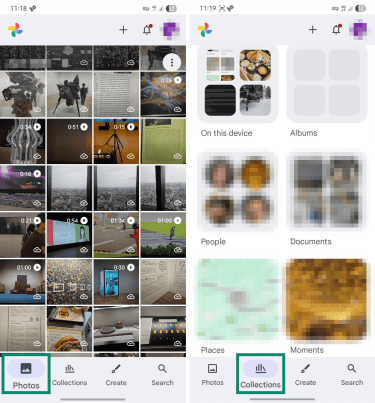Image resolution: width=375 pixels, height=403 pixels.
Task: Open the burger photo thumbnail
Action: point(69,329)
